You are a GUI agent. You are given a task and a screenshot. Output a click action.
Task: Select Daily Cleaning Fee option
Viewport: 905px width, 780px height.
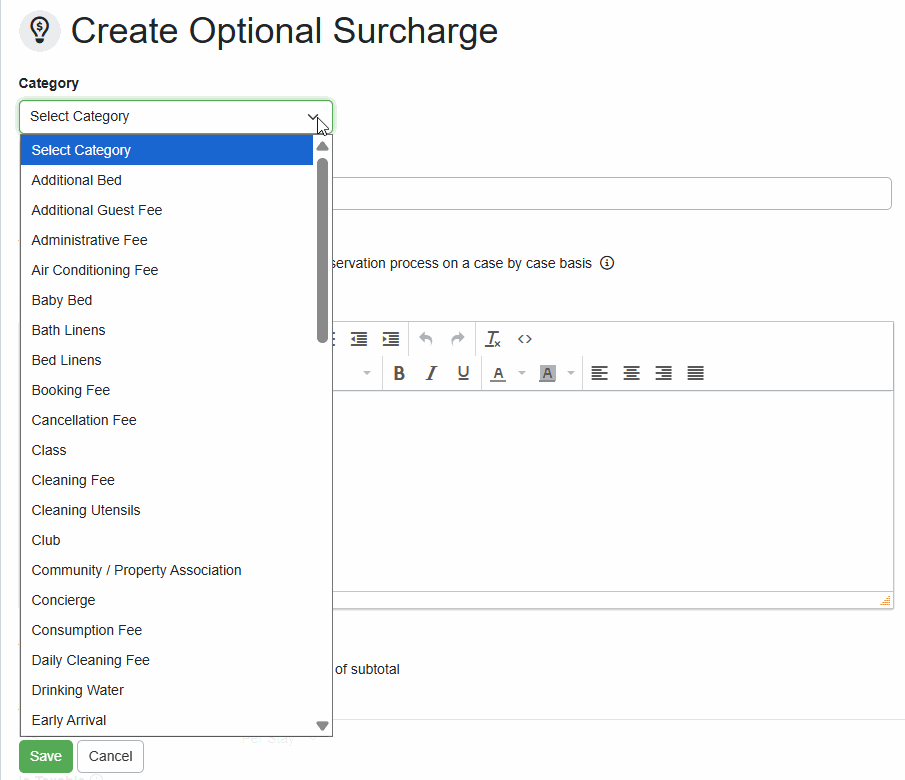[x=167, y=660]
